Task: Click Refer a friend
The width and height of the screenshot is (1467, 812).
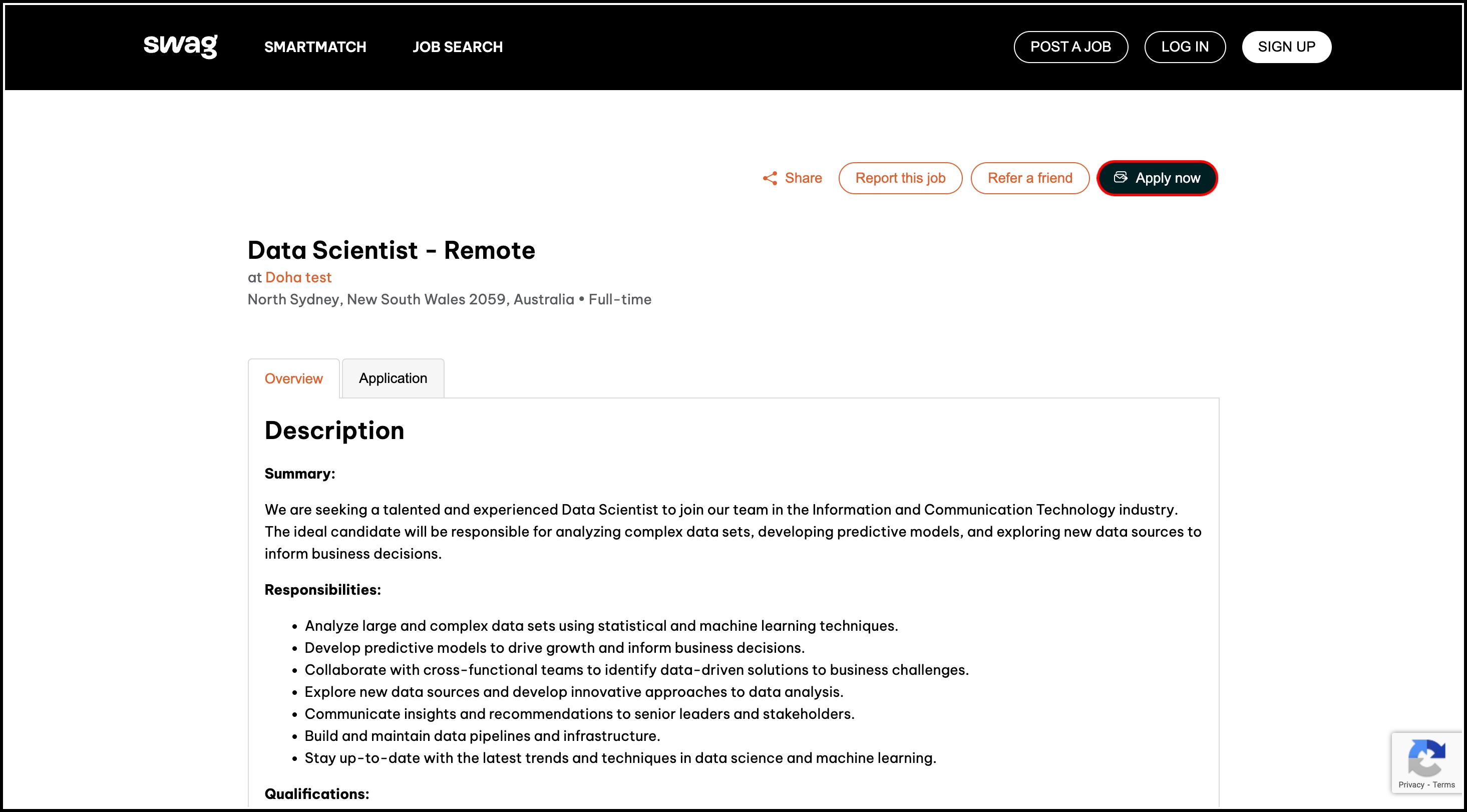Action: pyautogui.click(x=1029, y=178)
